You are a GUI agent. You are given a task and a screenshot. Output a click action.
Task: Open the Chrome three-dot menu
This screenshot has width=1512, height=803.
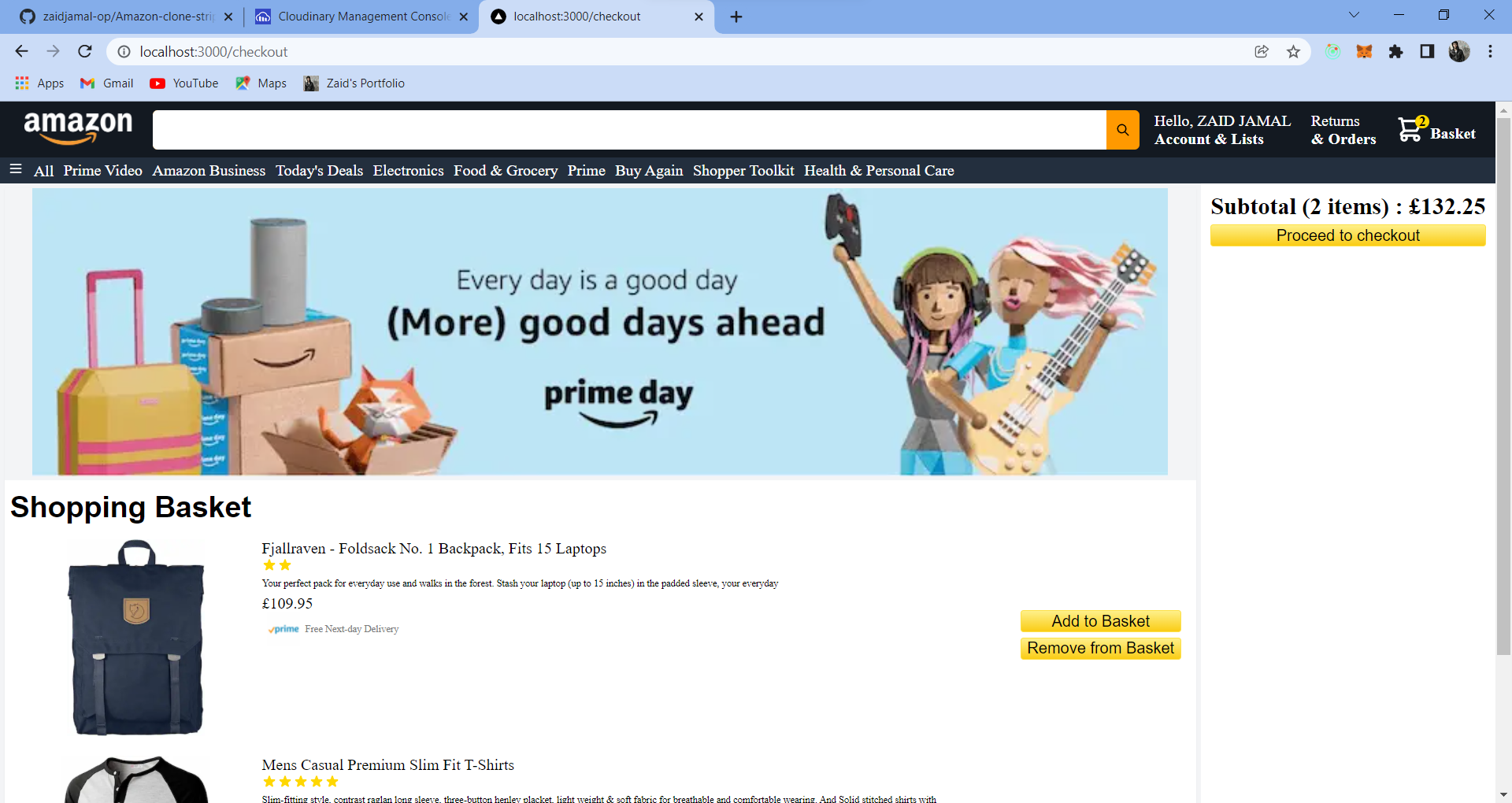click(x=1490, y=52)
